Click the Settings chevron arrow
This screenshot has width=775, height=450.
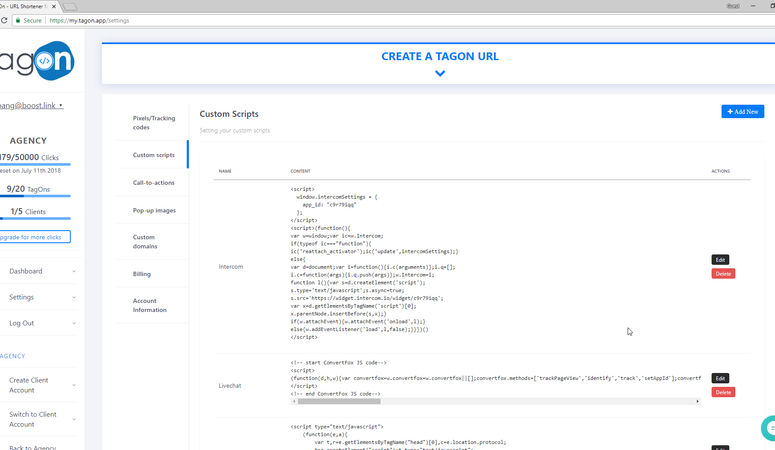click(74, 298)
